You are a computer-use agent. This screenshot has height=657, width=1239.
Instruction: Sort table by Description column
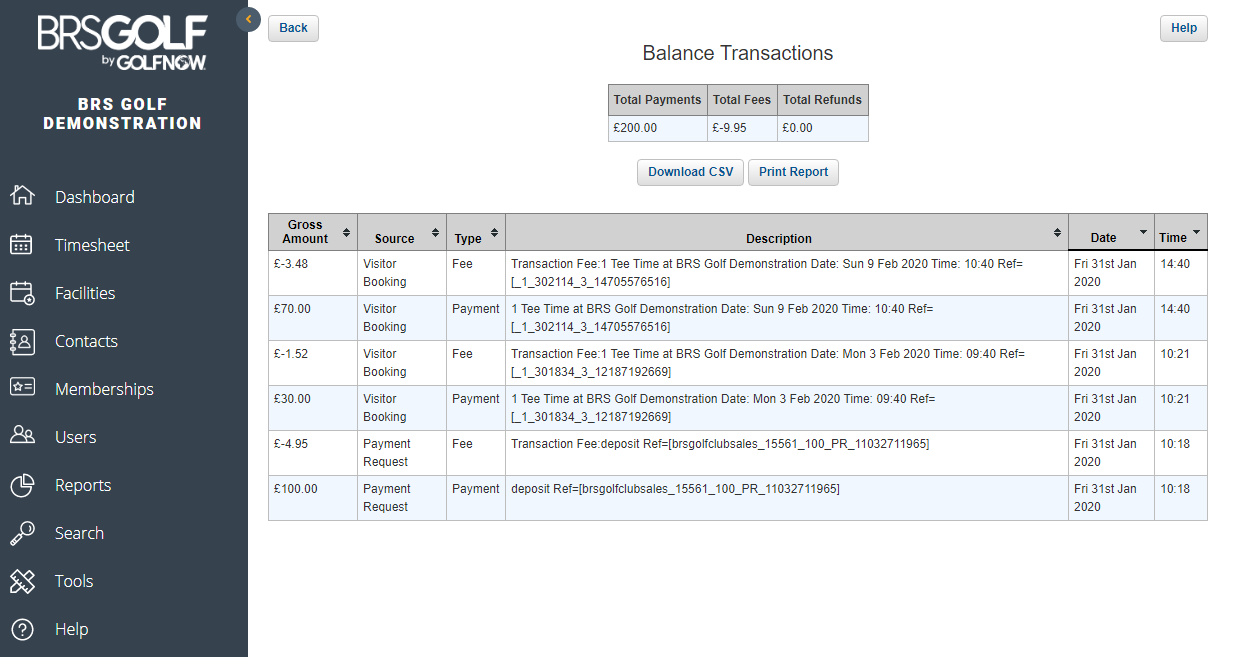[787, 232]
